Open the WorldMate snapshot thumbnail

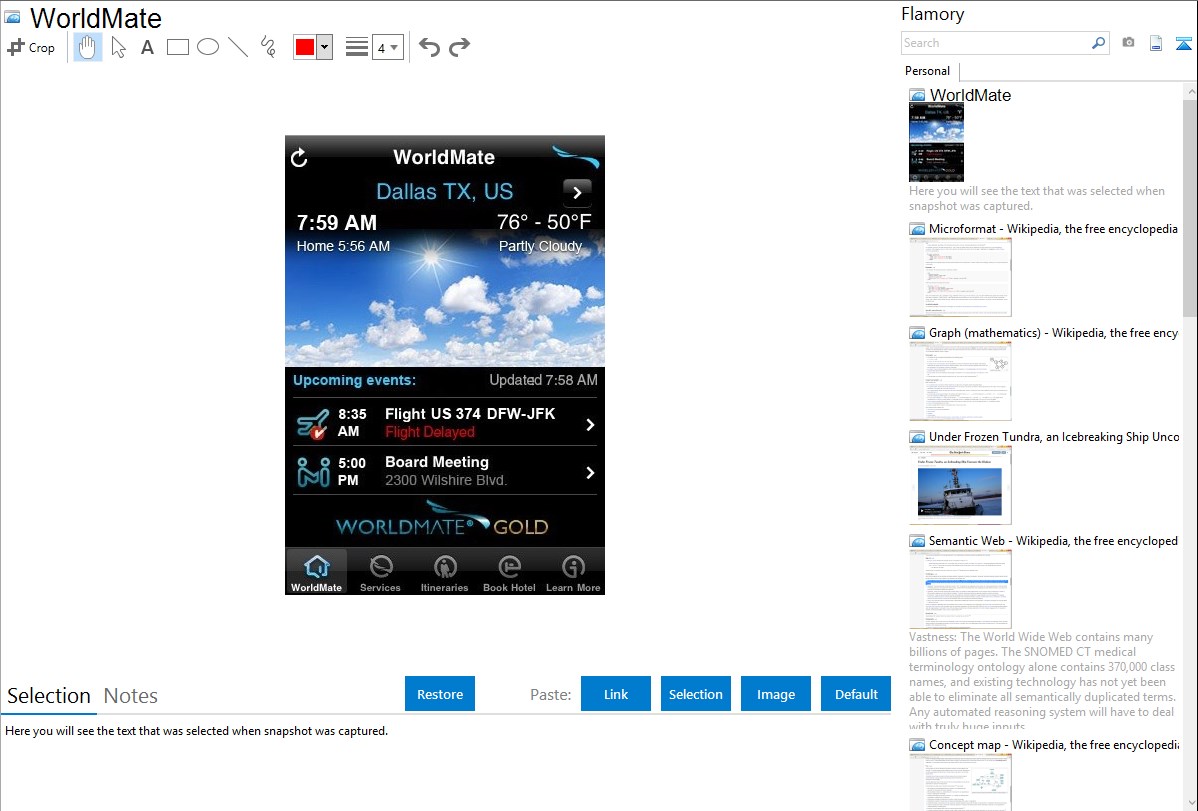936,143
